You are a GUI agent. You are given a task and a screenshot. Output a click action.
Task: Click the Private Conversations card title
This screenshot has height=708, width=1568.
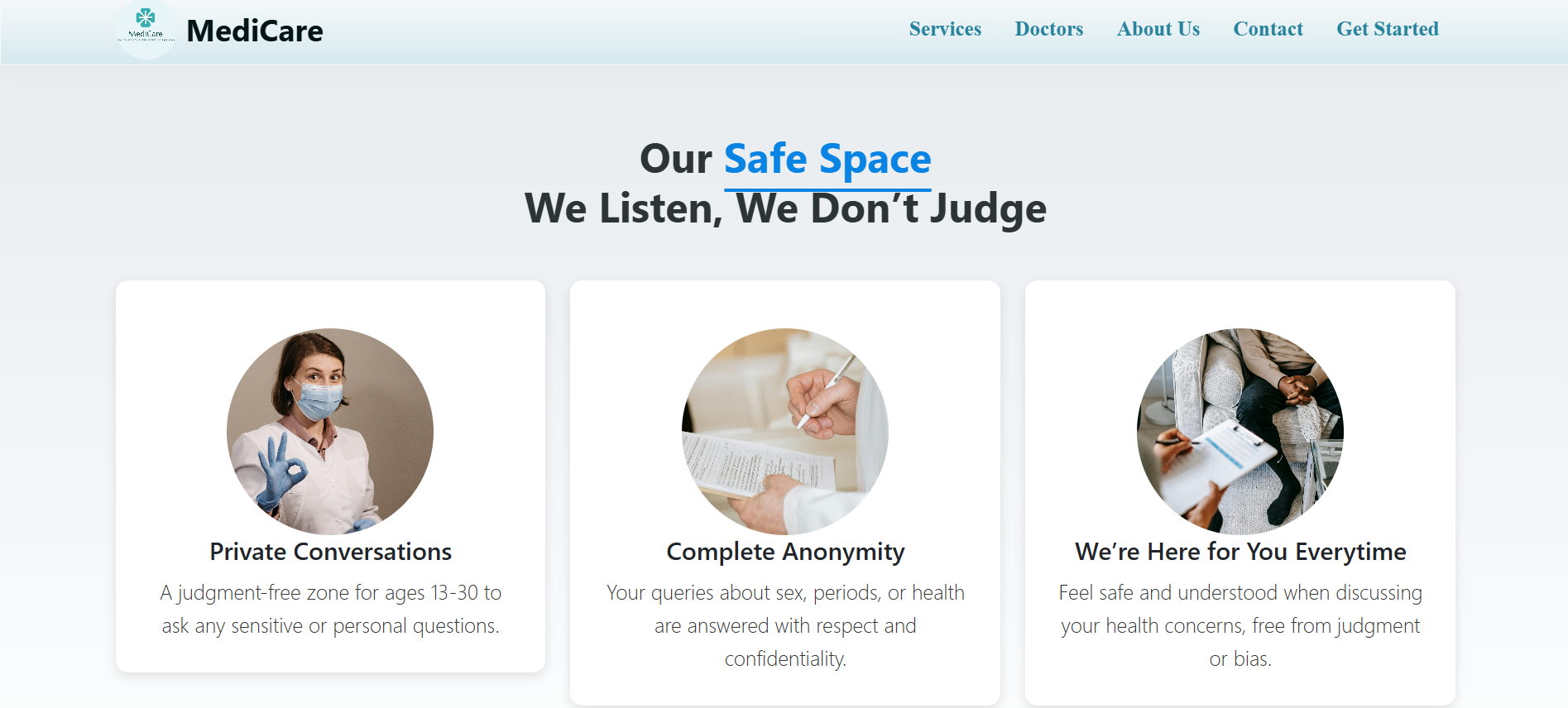pos(331,552)
